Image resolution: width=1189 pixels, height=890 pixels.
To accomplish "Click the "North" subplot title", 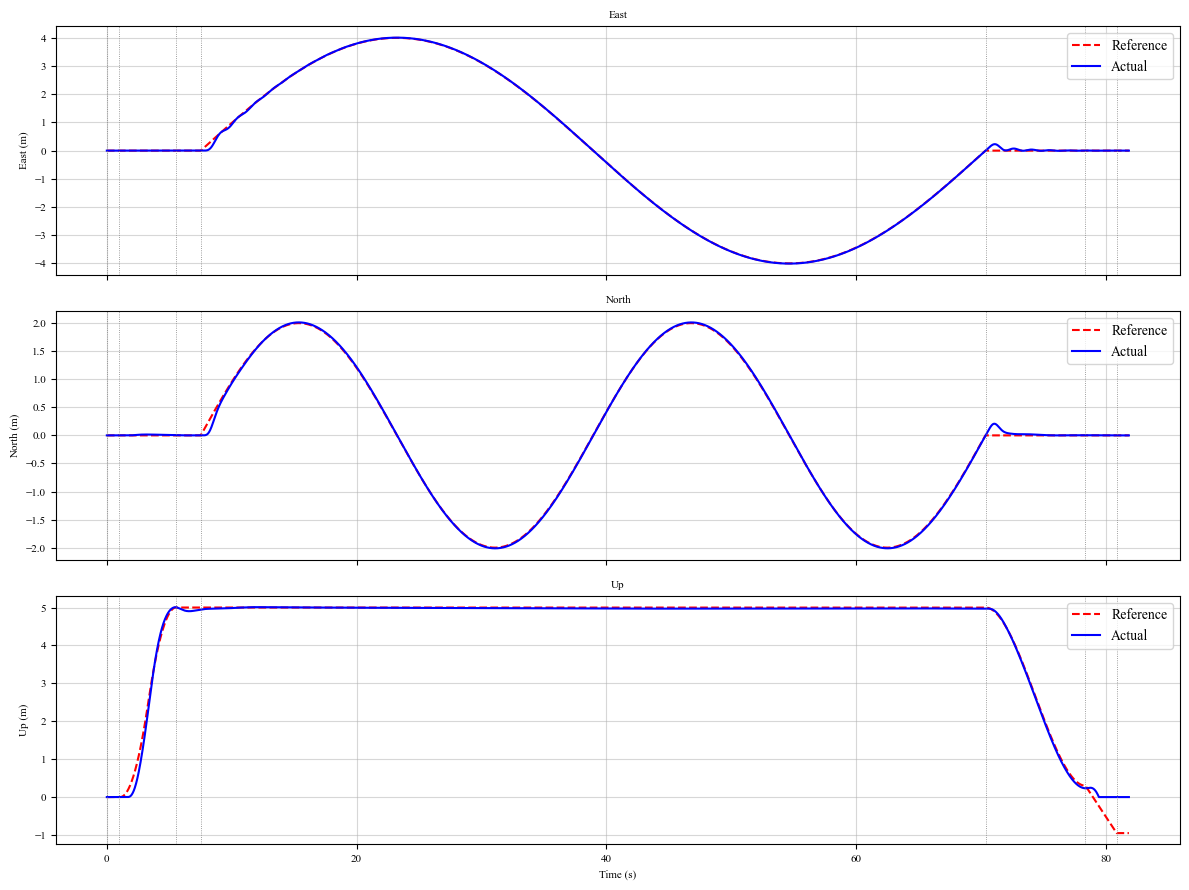I will pyautogui.click(x=617, y=299).
